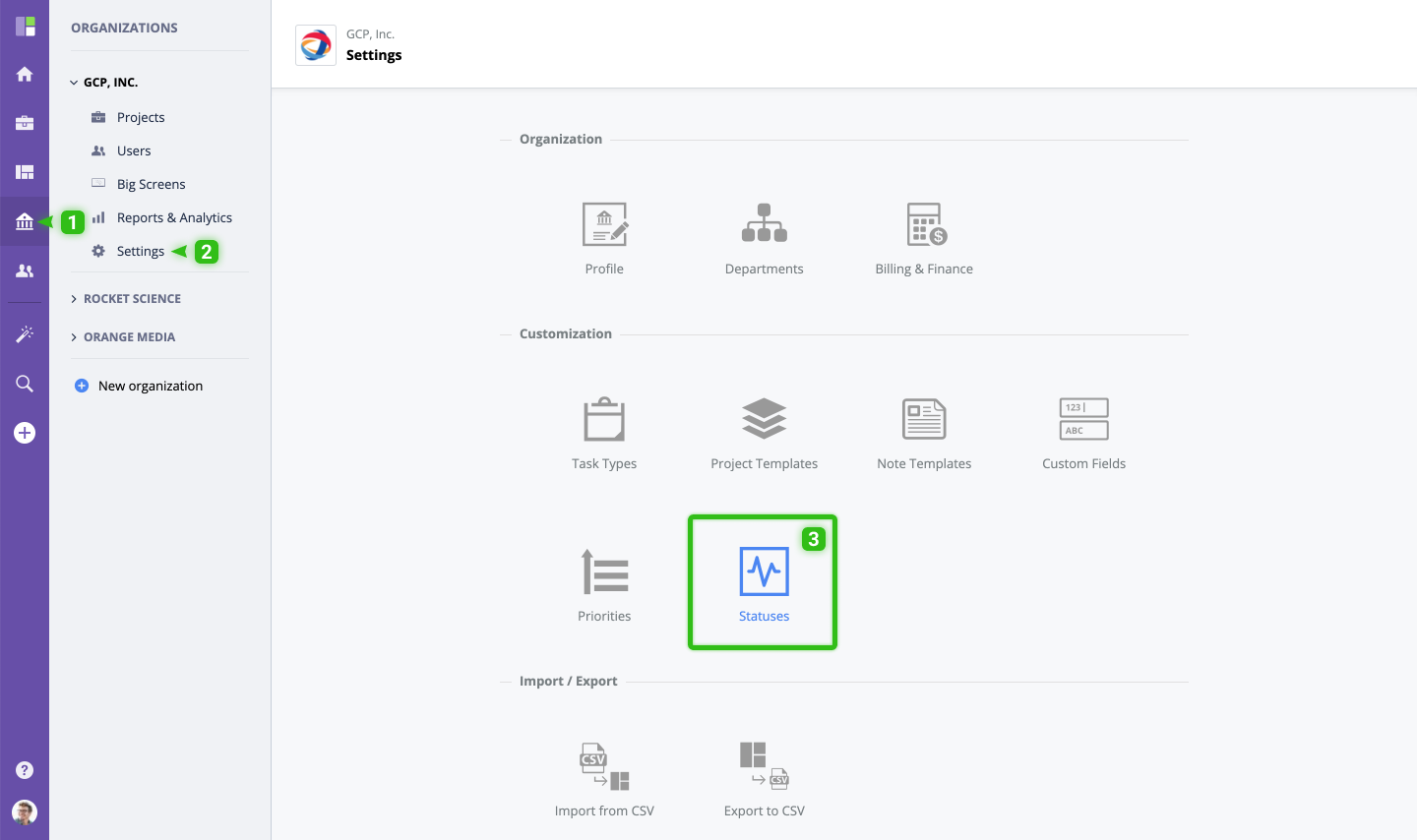
Task: Open the Help question mark icon
Action: pyautogui.click(x=25, y=770)
